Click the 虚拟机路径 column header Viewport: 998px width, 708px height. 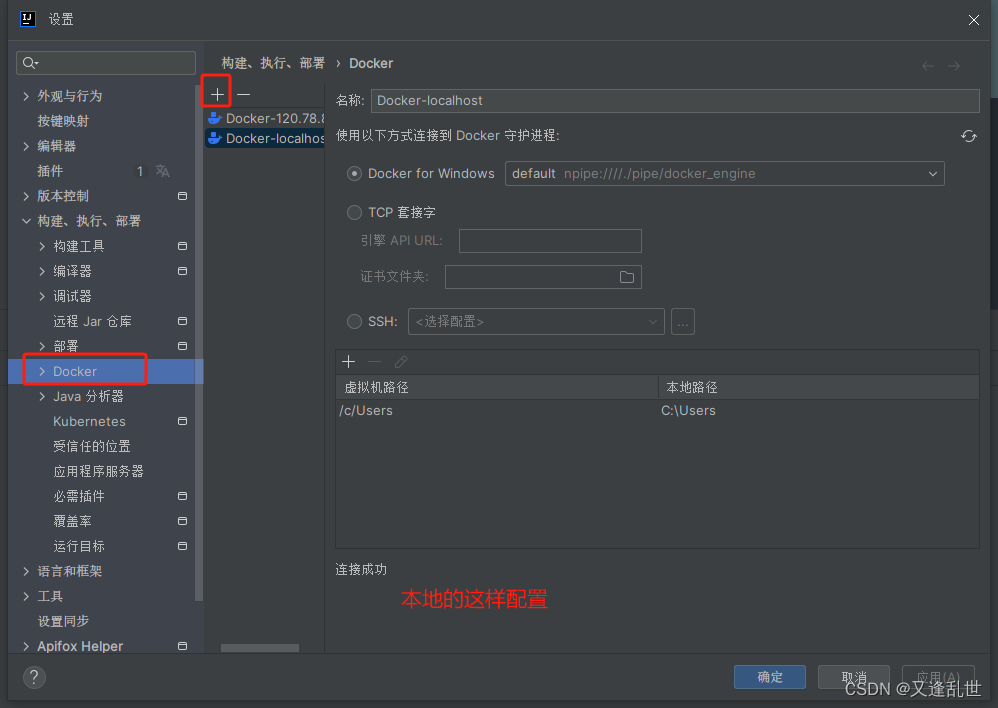coord(496,387)
